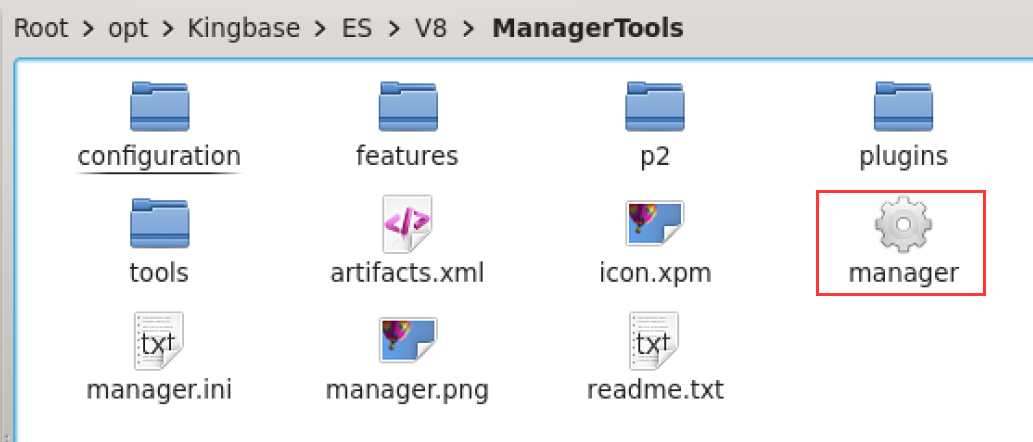Click the "configuration" folder name
Image resolution: width=1033 pixels, height=442 pixels.
159,157
